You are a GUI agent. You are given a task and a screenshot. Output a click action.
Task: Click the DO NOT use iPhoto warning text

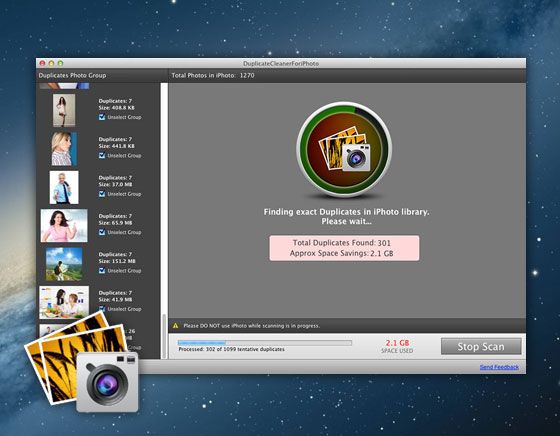pos(251,326)
